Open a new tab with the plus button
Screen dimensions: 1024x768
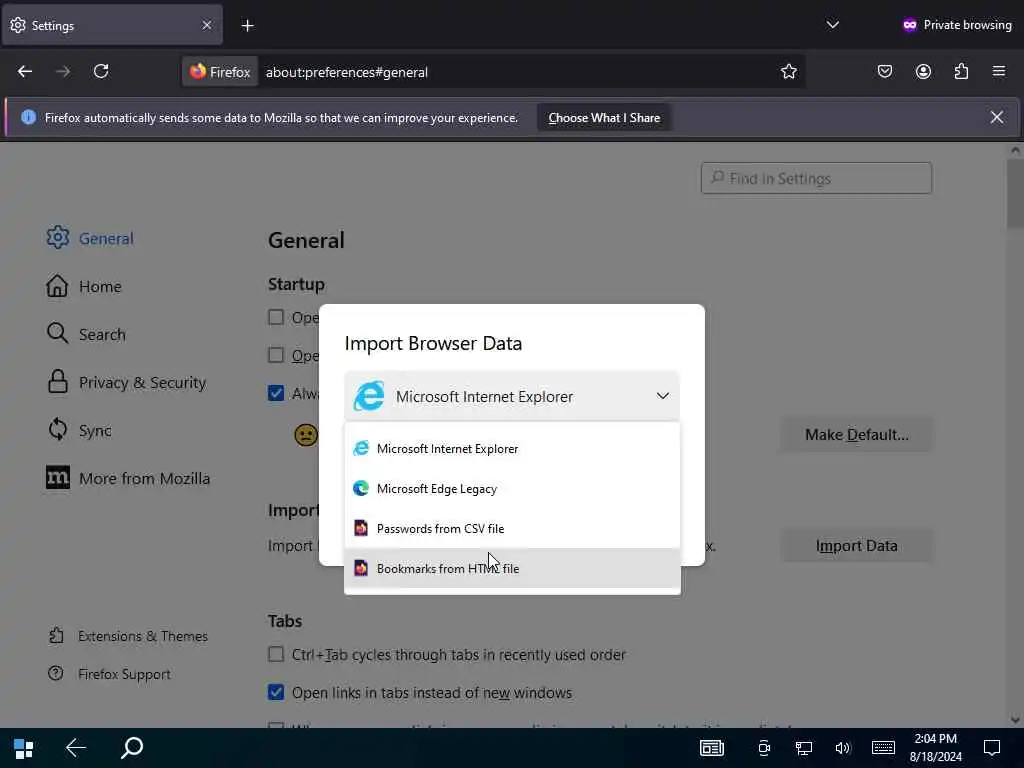pyautogui.click(x=247, y=25)
